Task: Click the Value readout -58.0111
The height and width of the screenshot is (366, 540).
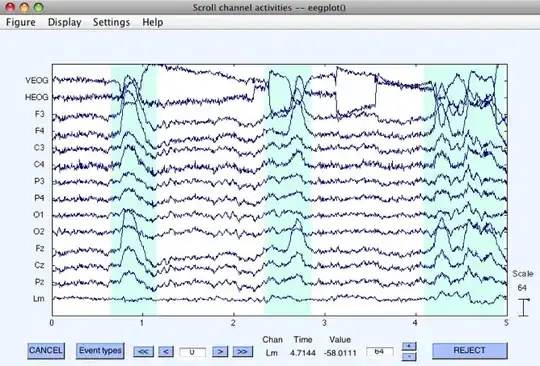Action: point(340,353)
